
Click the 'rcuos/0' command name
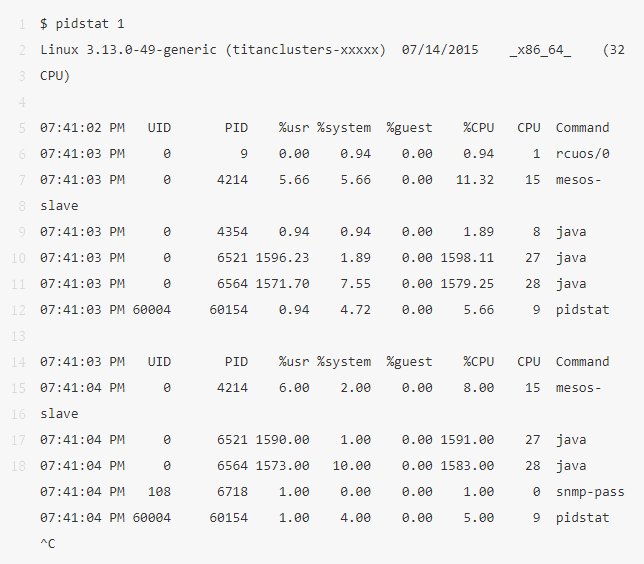582,153
